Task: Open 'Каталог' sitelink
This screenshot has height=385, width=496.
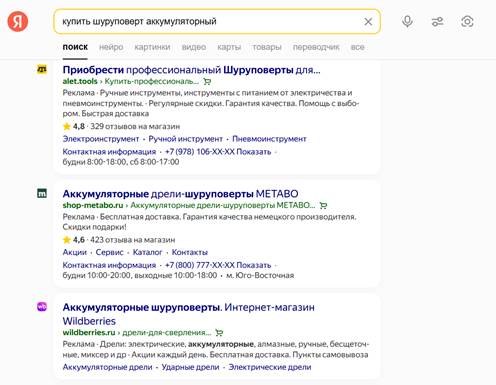Action: point(147,252)
